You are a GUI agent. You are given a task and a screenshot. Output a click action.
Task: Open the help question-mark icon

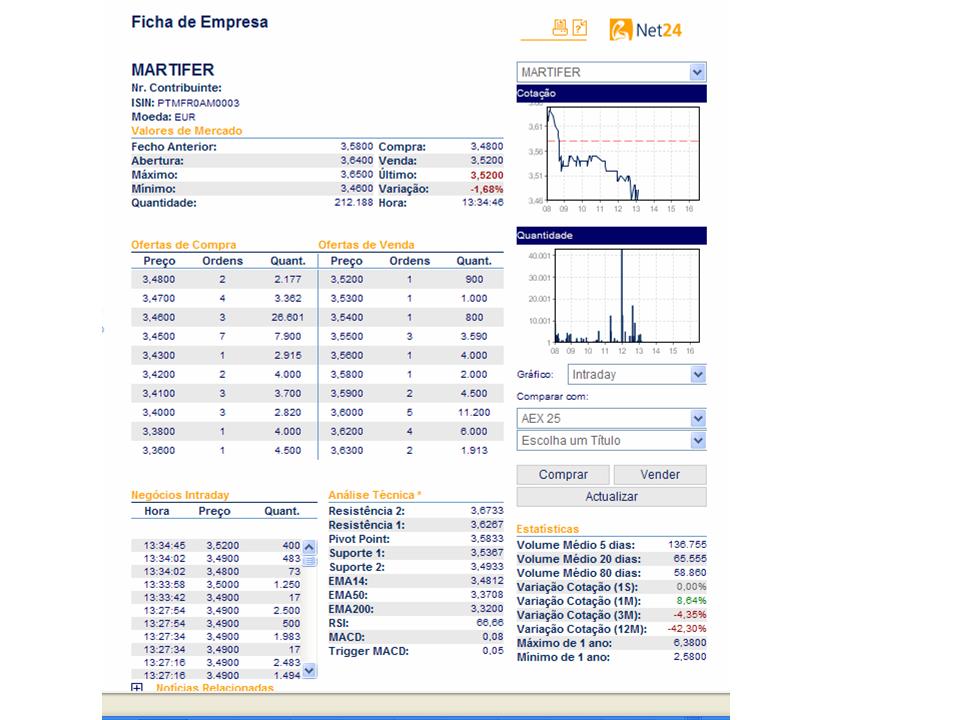pos(579,27)
